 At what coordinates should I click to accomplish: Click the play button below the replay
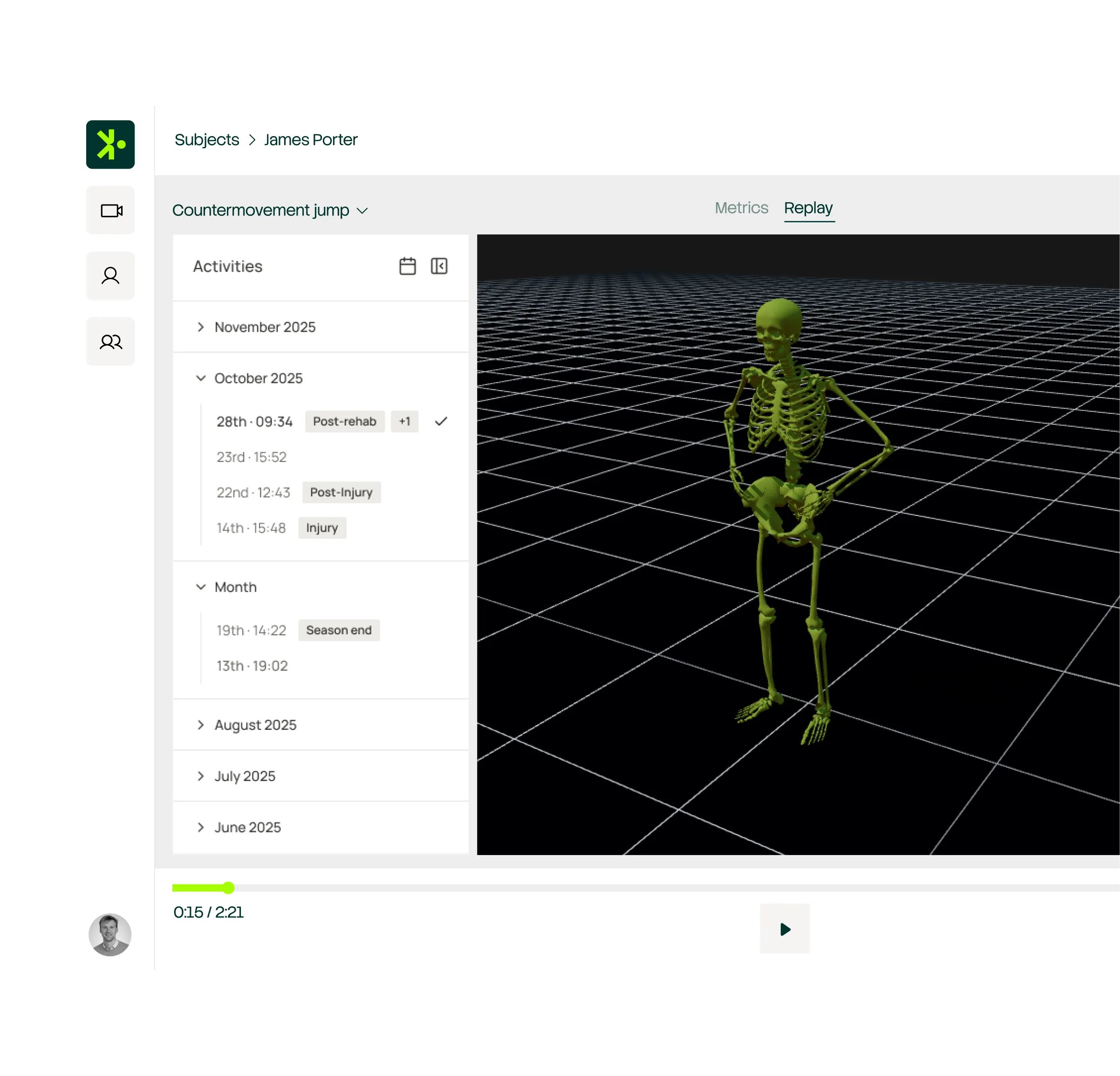point(785,929)
